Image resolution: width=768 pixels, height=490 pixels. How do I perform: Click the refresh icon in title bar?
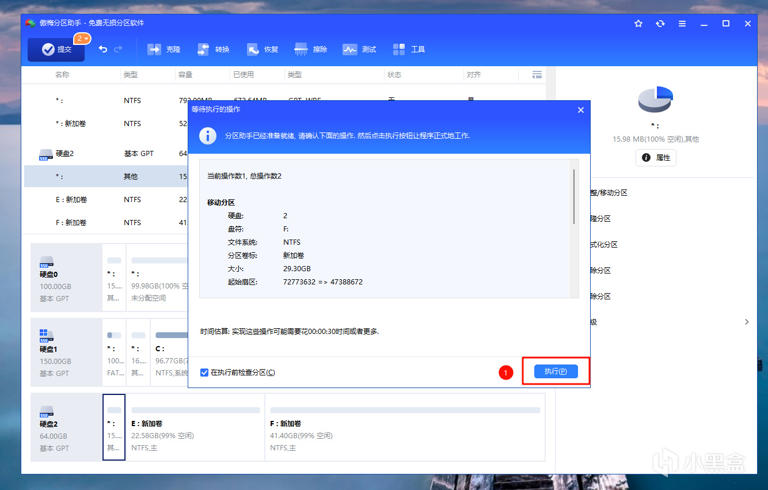pos(660,24)
